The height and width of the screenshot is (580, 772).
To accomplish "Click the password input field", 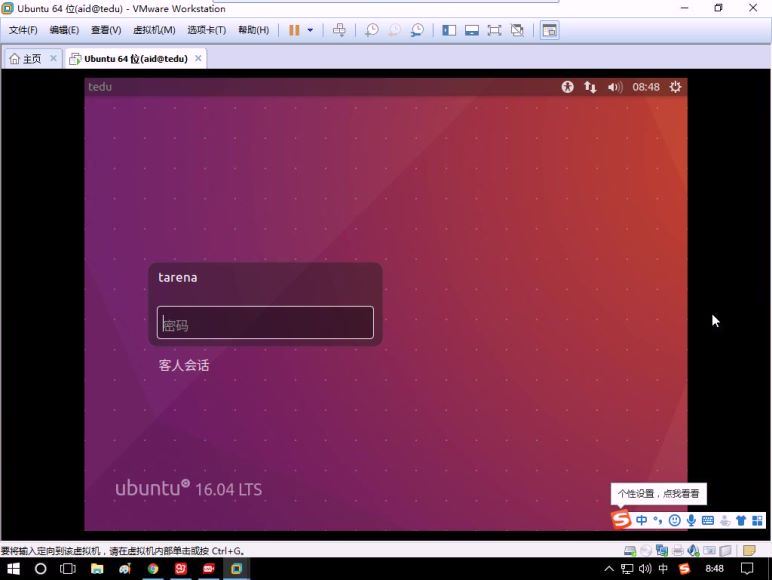I will click(265, 322).
